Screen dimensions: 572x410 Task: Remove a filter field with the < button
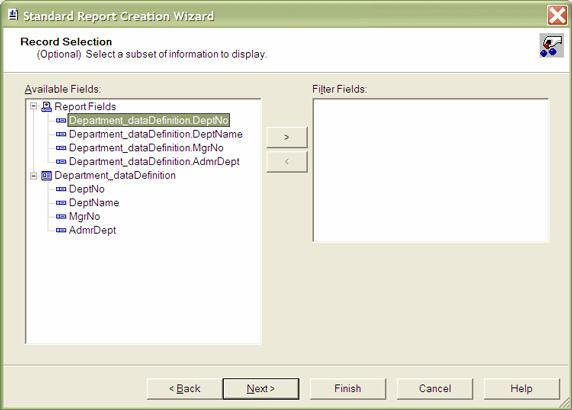287,162
